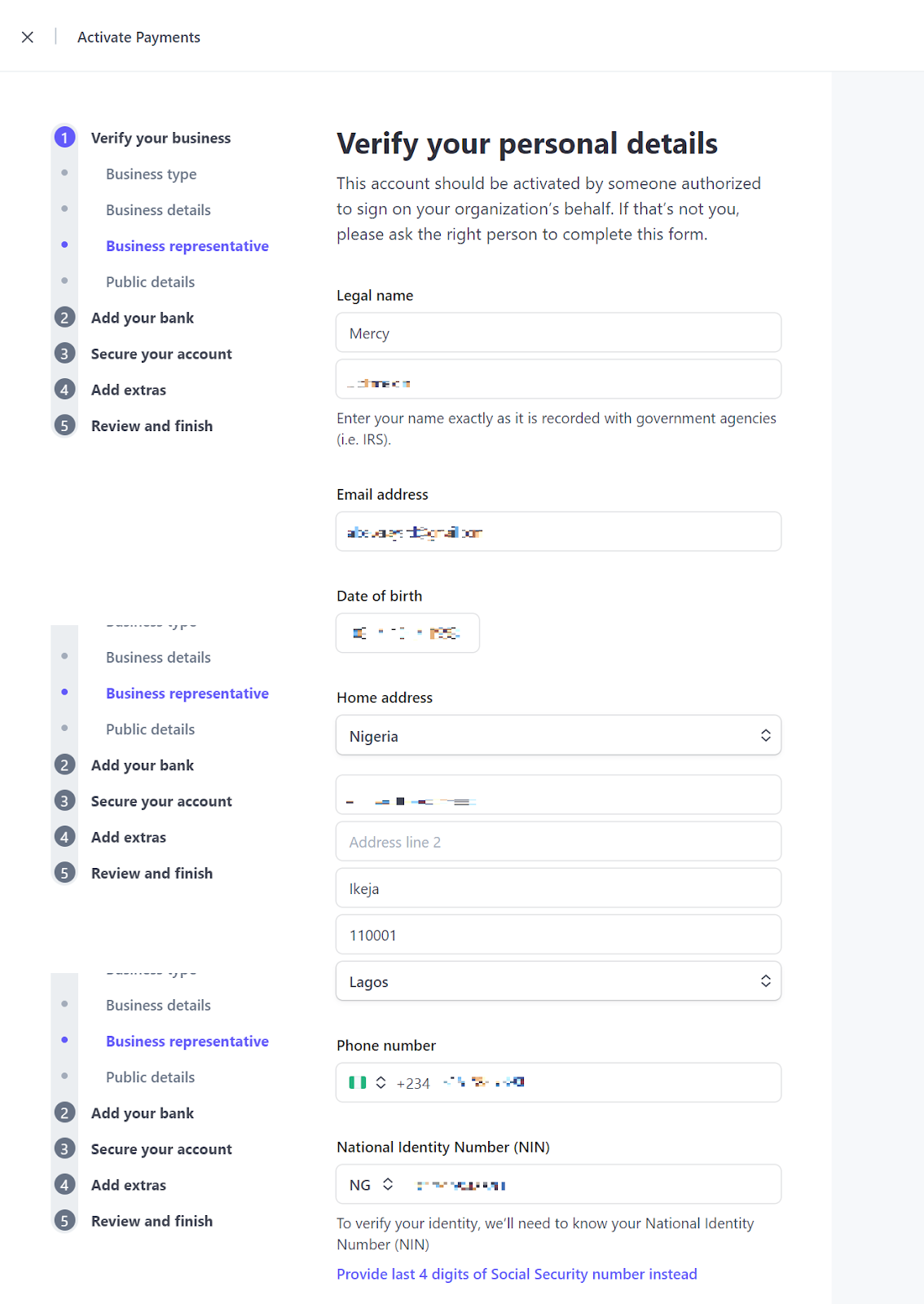
Task: Select Public details in the top sidebar
Action: [x=150, y=282]
